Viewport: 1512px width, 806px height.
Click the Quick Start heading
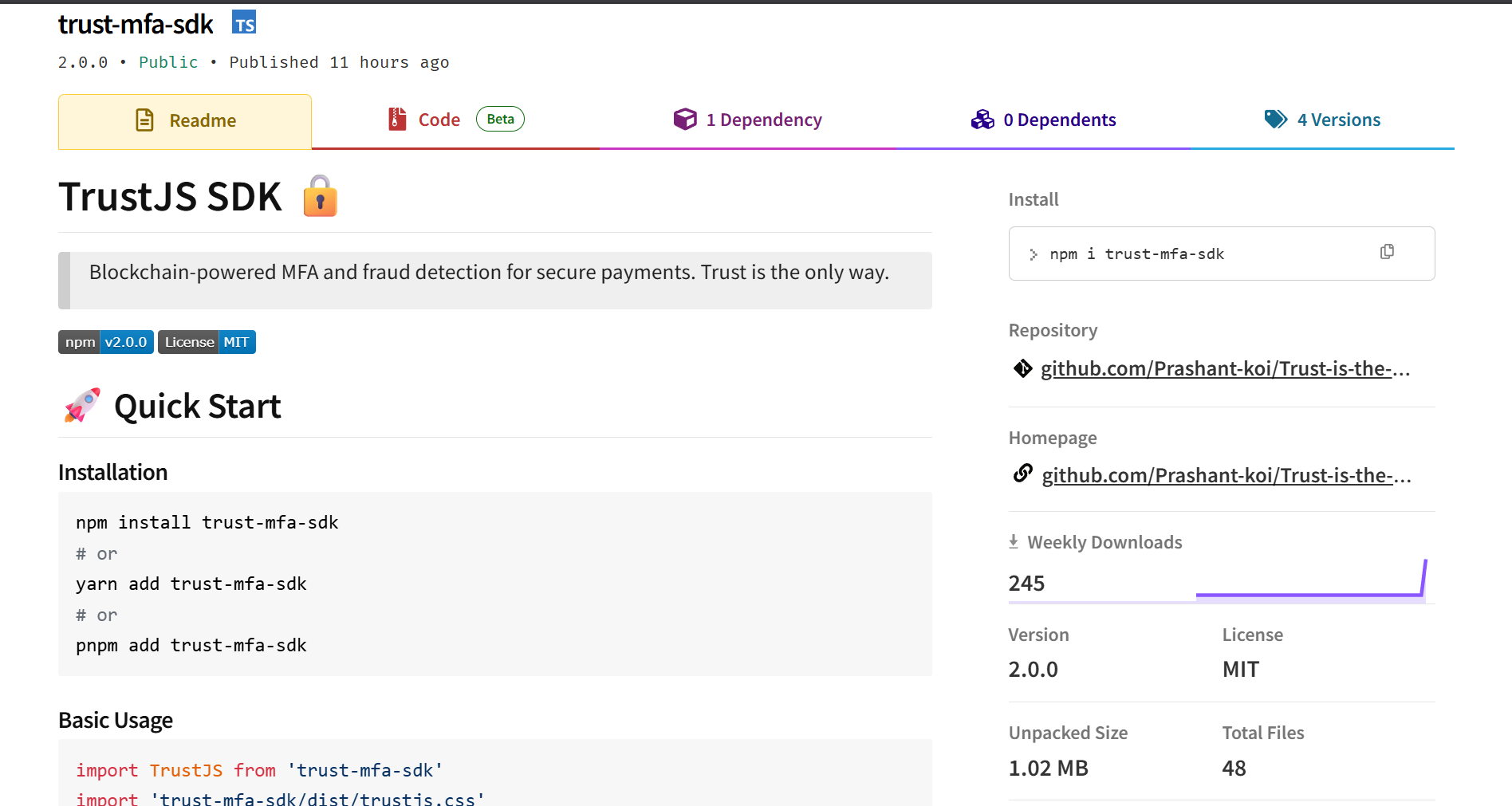tap(197, 406)
